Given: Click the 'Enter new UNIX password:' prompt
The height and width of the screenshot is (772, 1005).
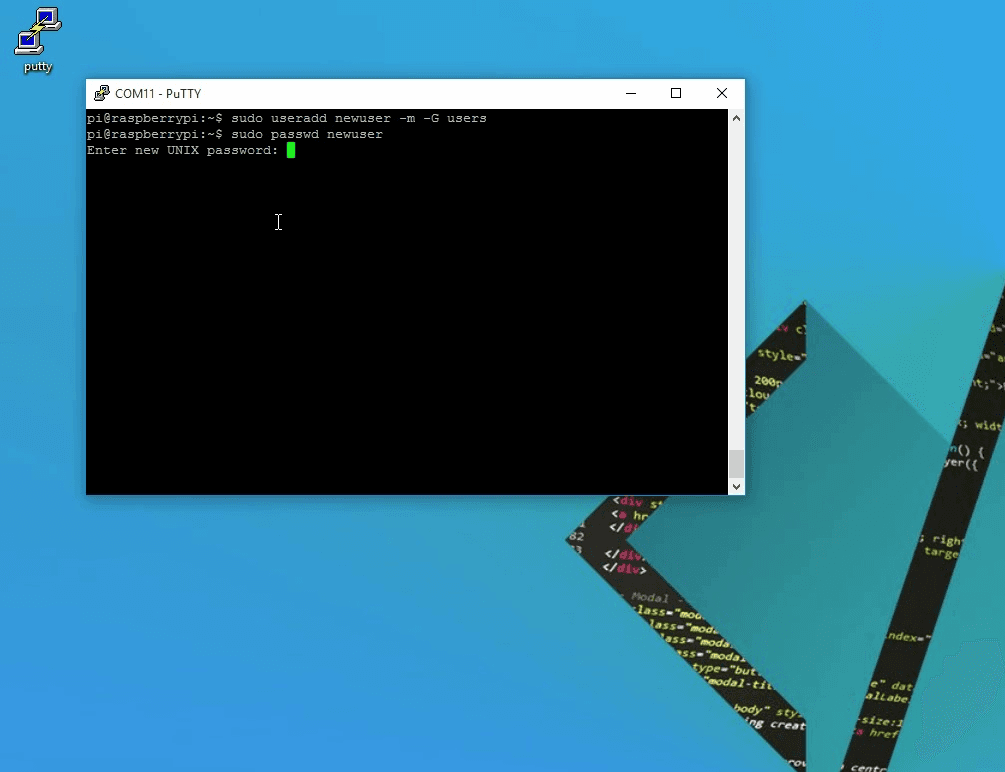Looking at the screenshot, I should click(182, 150).
